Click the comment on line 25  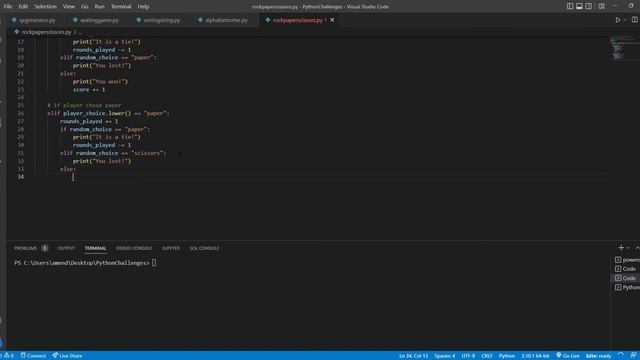(x=84, y=105)
